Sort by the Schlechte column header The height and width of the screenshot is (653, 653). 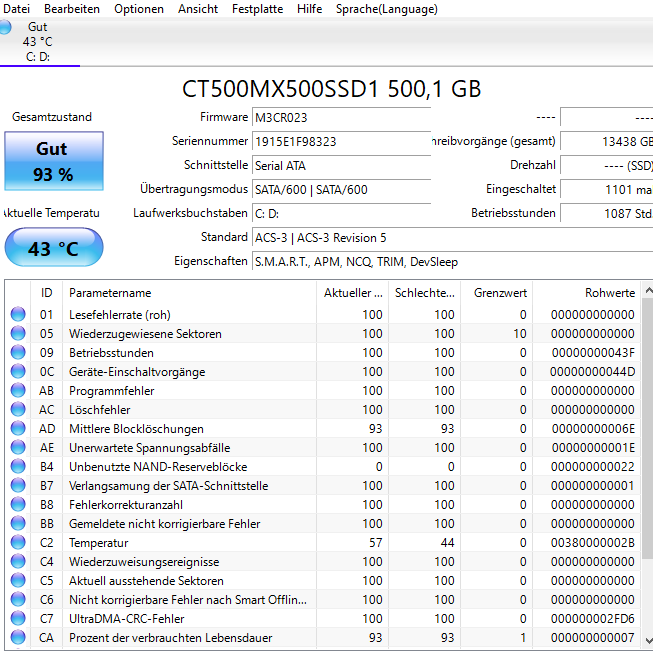(x=424, y=293)
